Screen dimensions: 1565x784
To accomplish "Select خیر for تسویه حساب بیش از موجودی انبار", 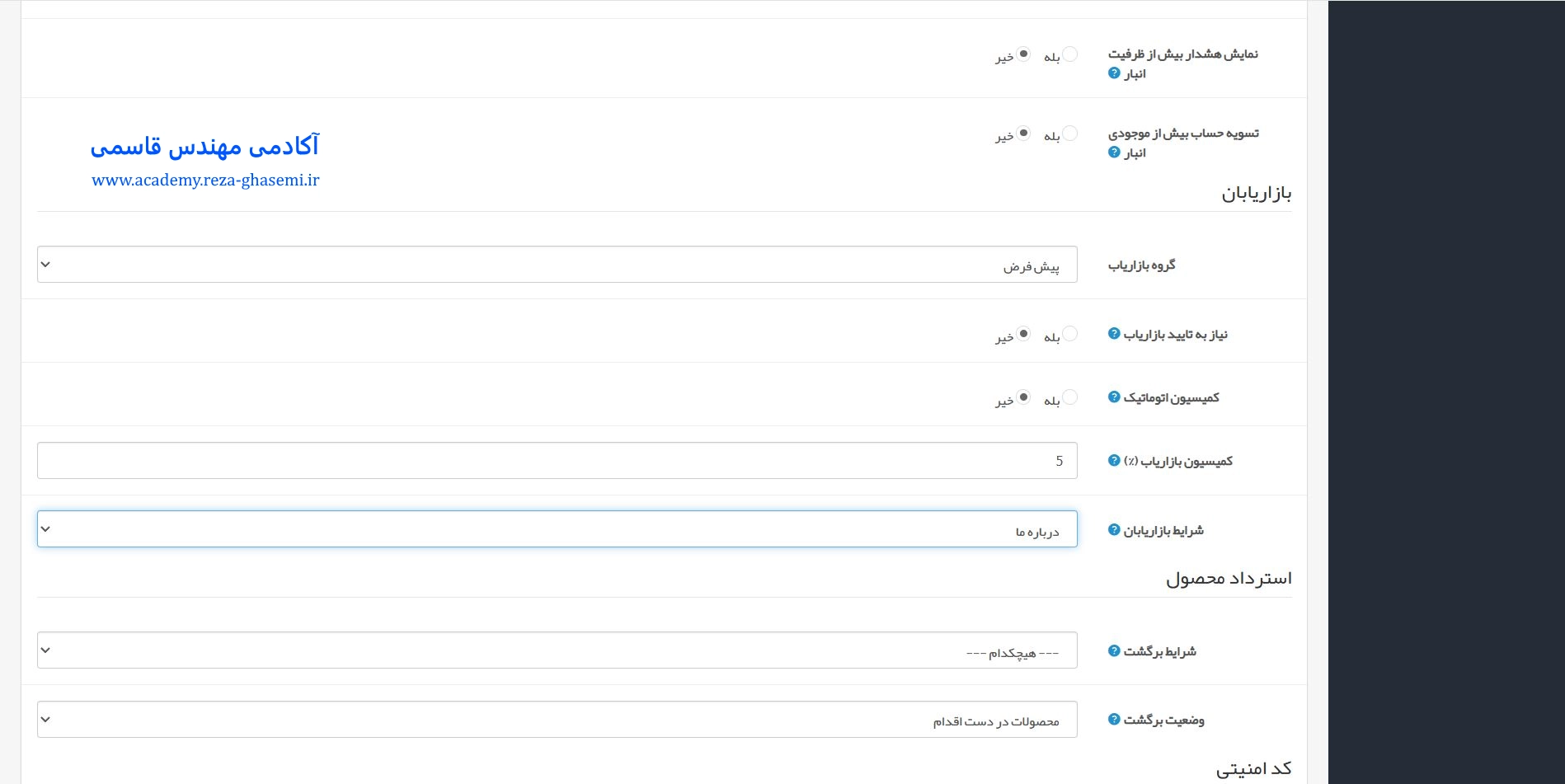I will (x=1023, y=134).
